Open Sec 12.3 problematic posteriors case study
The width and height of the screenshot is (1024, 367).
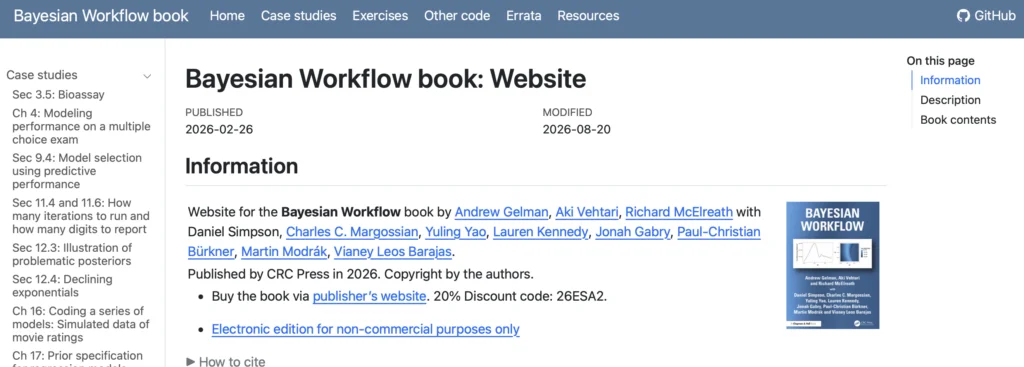point(72,254)
